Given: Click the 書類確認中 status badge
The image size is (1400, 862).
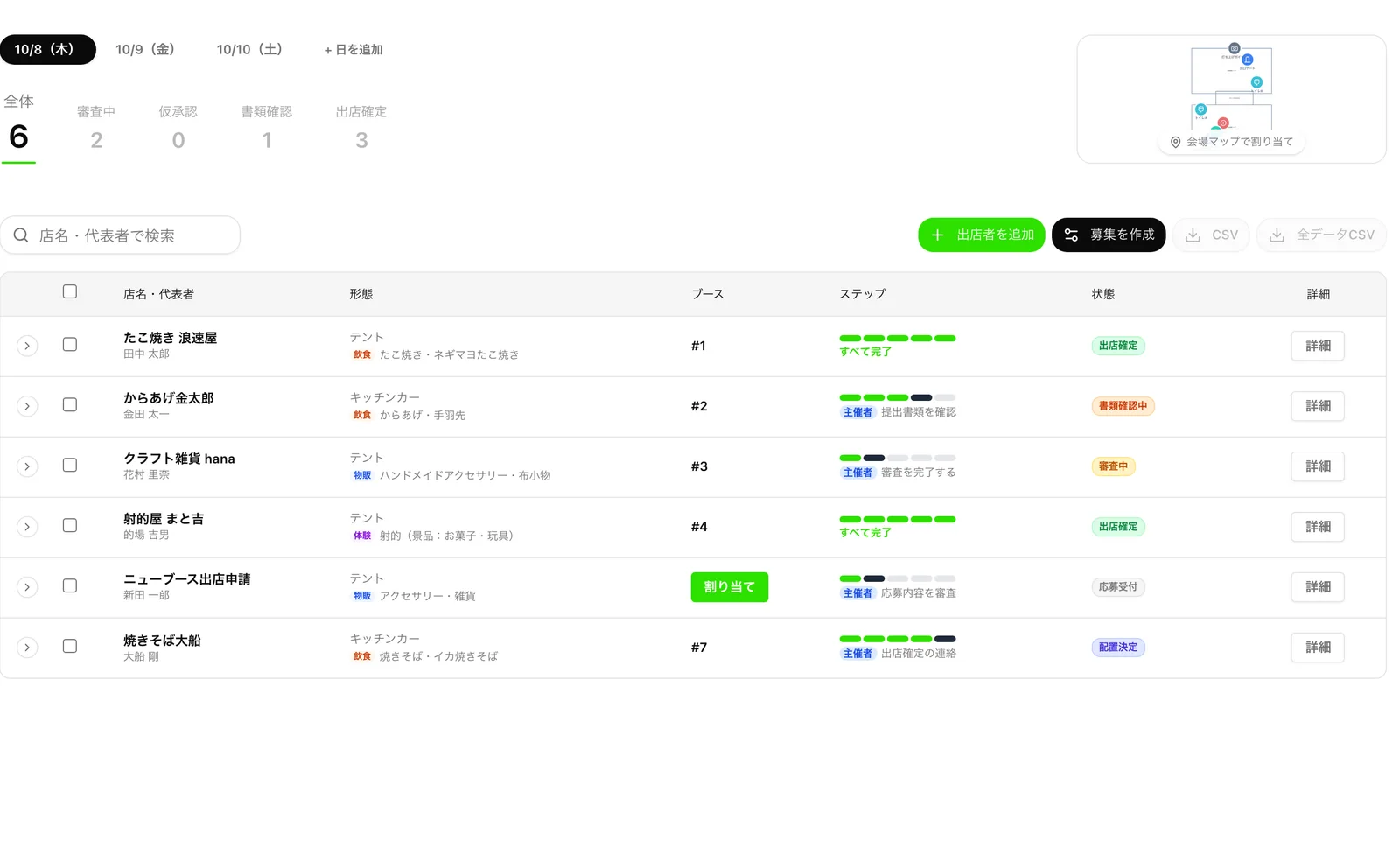Looking at the screenshot, I should (1123, 406).
